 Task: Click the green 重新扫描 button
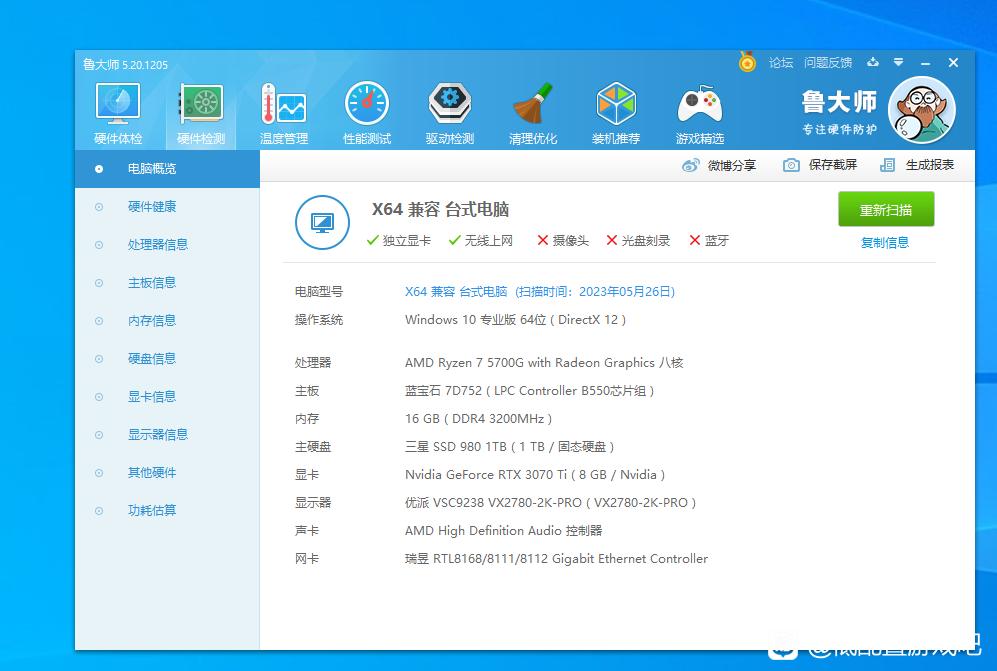(886, 209)
